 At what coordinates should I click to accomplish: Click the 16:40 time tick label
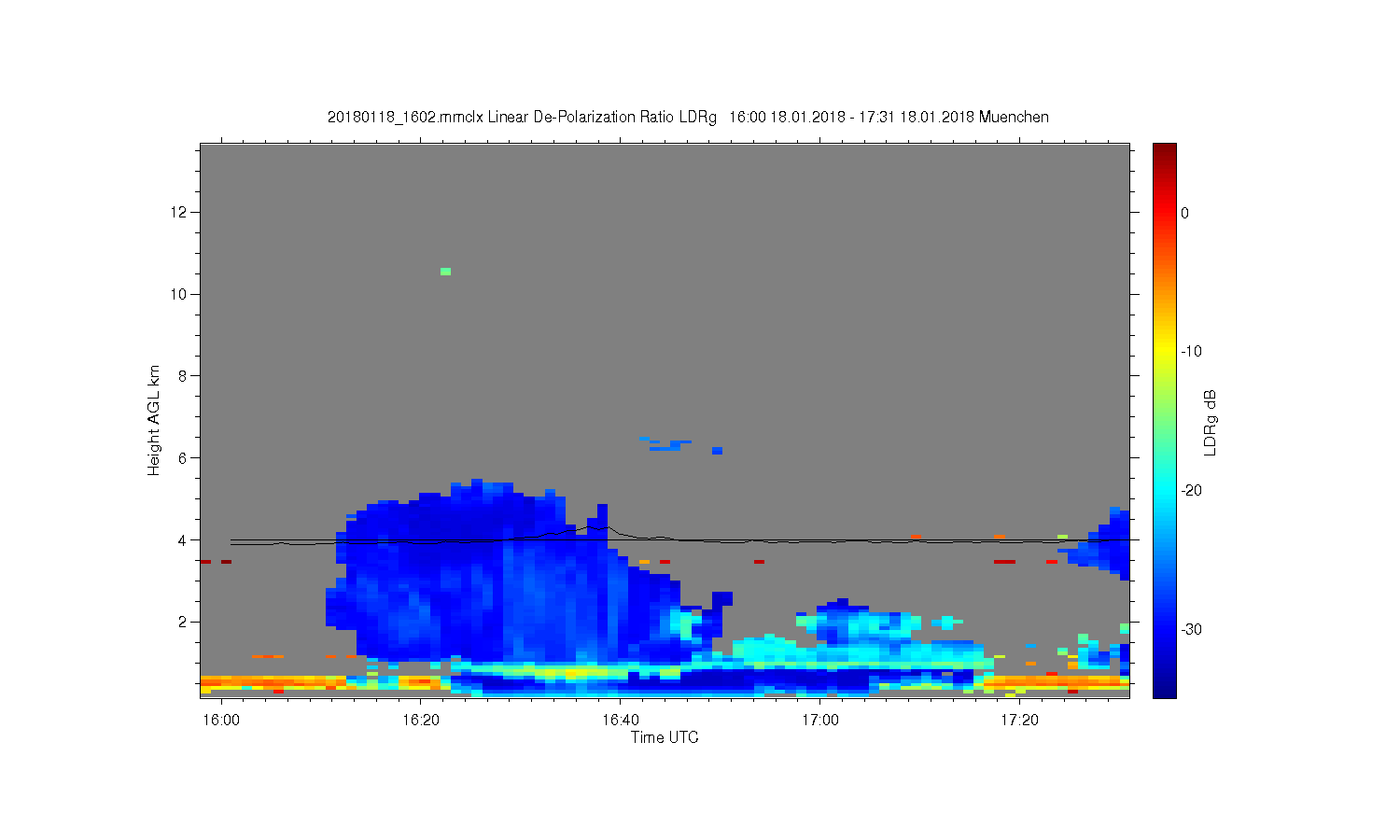[x=621, y=721]
